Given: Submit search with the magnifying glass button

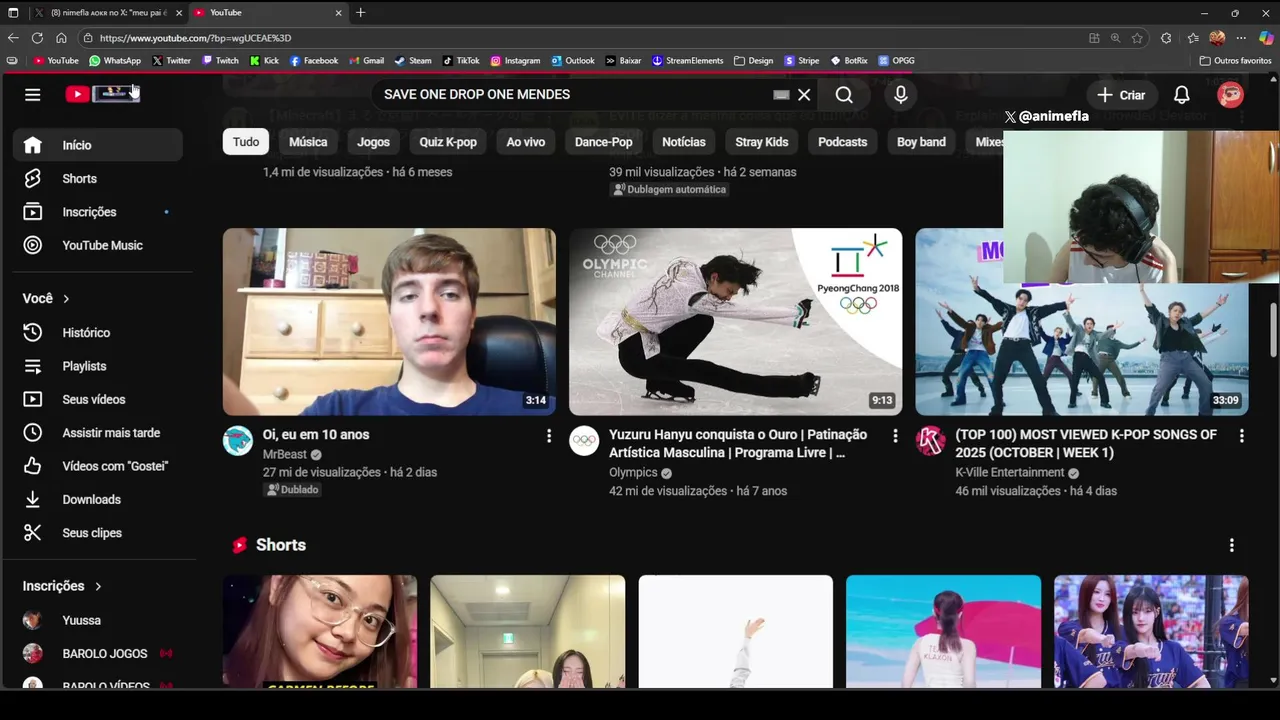Looking at the screenshot, I should click(x=844, y=95).
